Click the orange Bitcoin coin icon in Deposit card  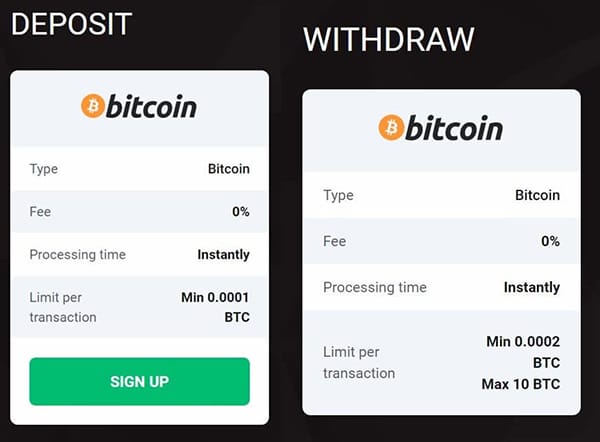[92, 106]
